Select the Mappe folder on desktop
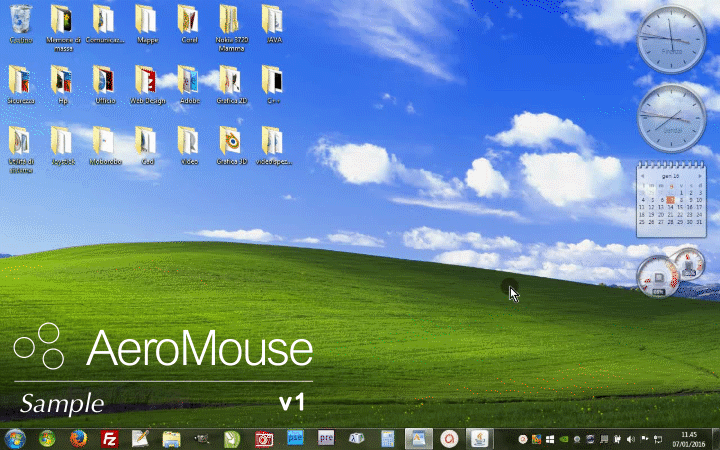 pyautogui.click(x=147, y=24)
